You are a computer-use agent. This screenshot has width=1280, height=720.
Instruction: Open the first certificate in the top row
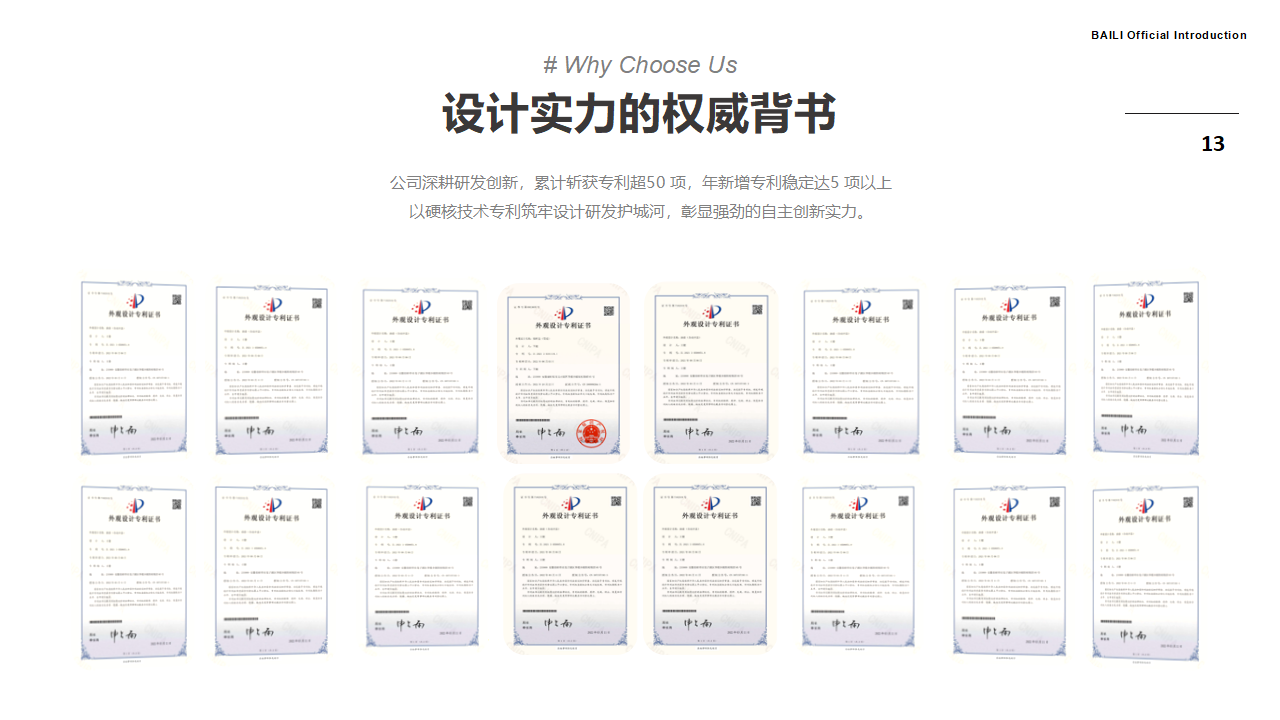[x=134, y=369]
